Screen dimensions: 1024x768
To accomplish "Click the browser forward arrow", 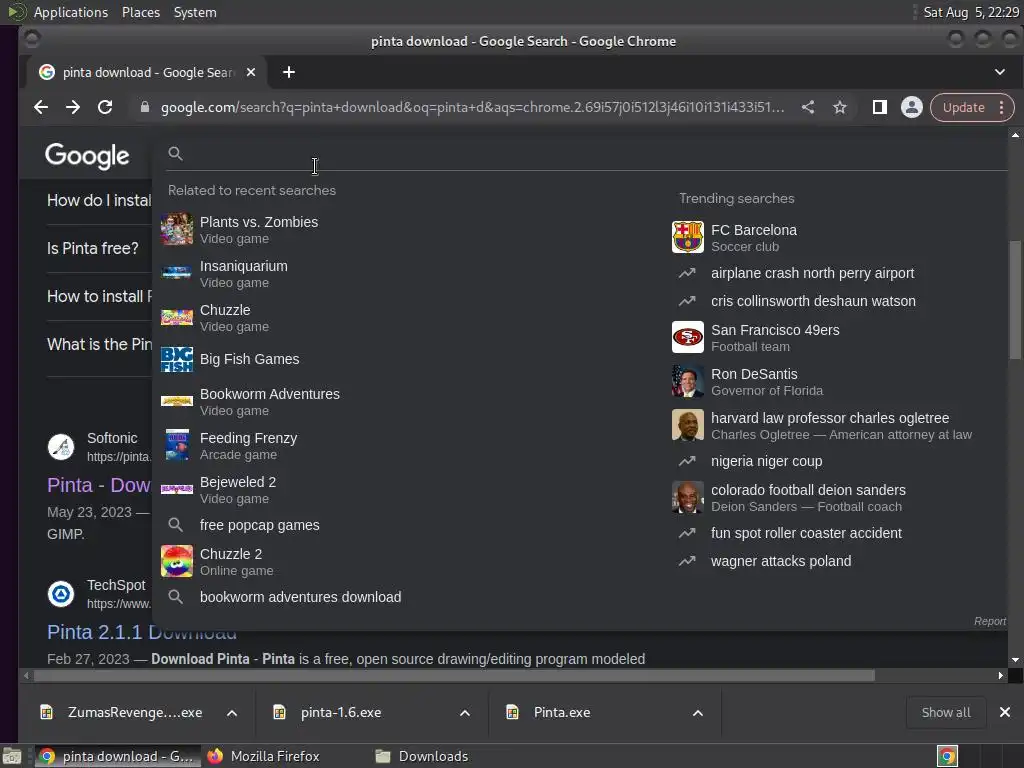I will pos(72,107).
